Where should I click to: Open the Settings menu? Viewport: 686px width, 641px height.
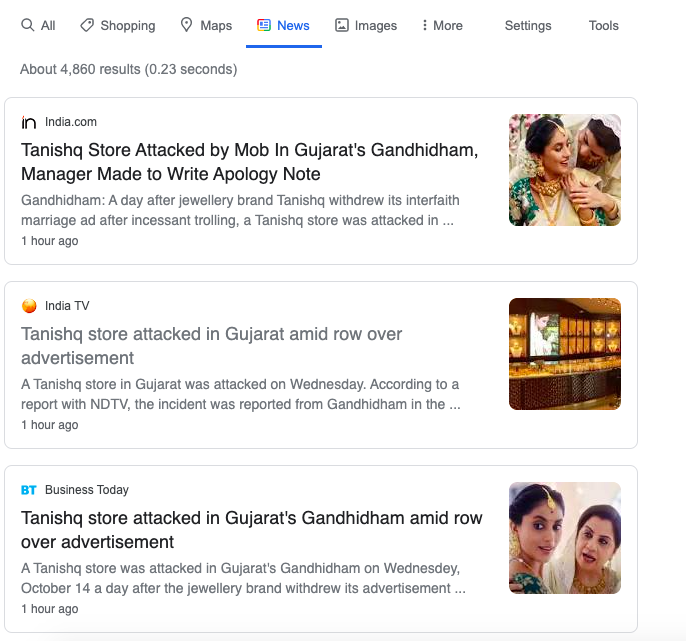(528, 25)
